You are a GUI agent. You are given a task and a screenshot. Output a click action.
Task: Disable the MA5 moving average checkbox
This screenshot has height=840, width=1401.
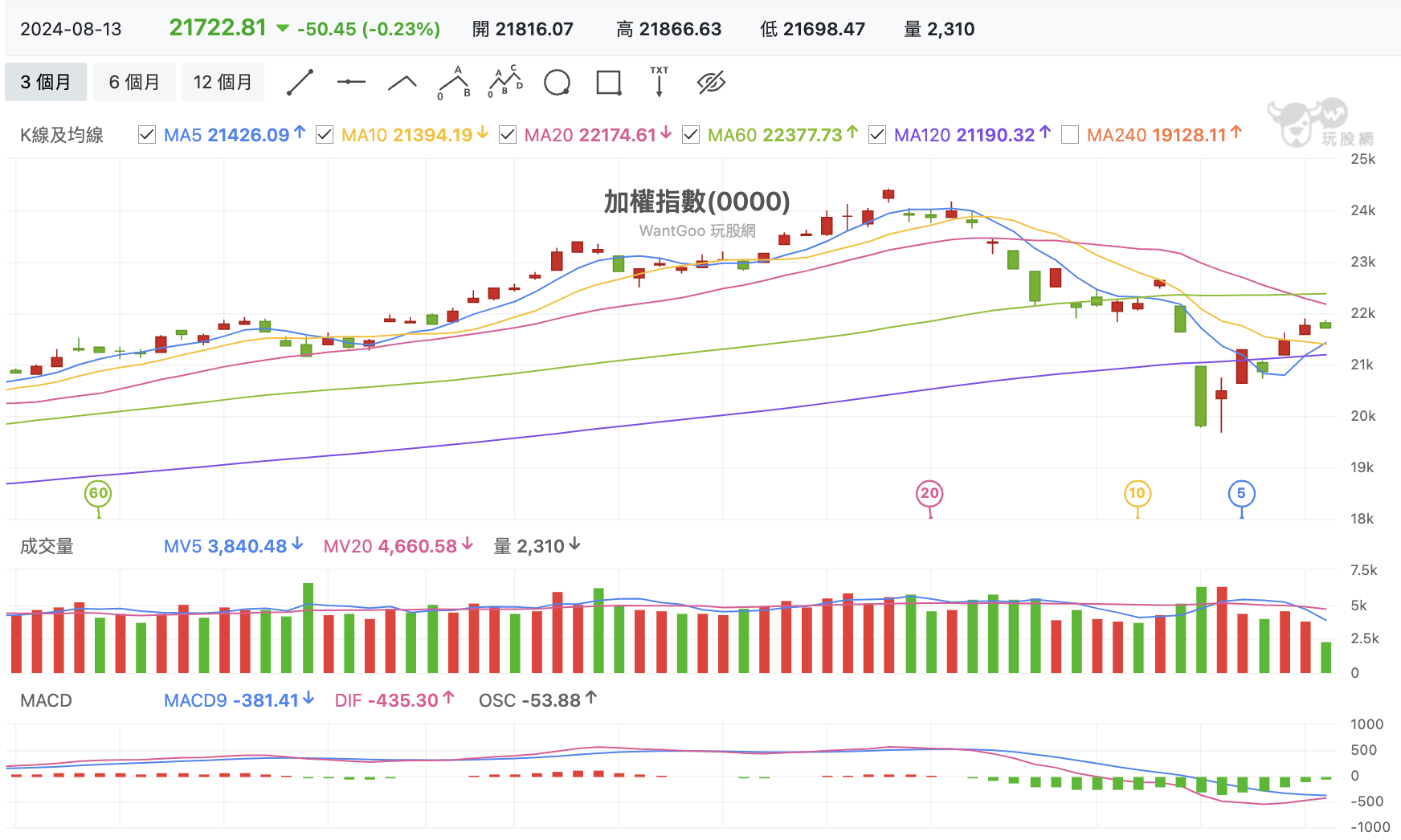[147, 135]
